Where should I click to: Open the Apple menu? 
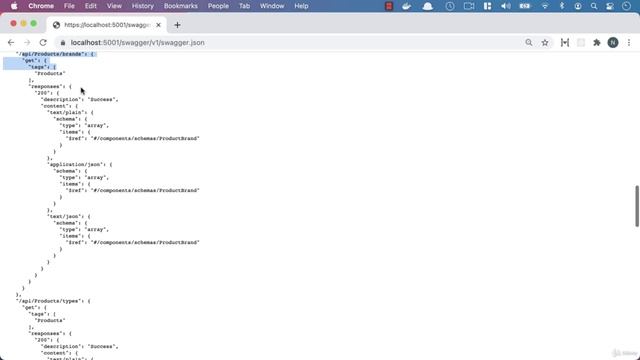coord(14,6)
